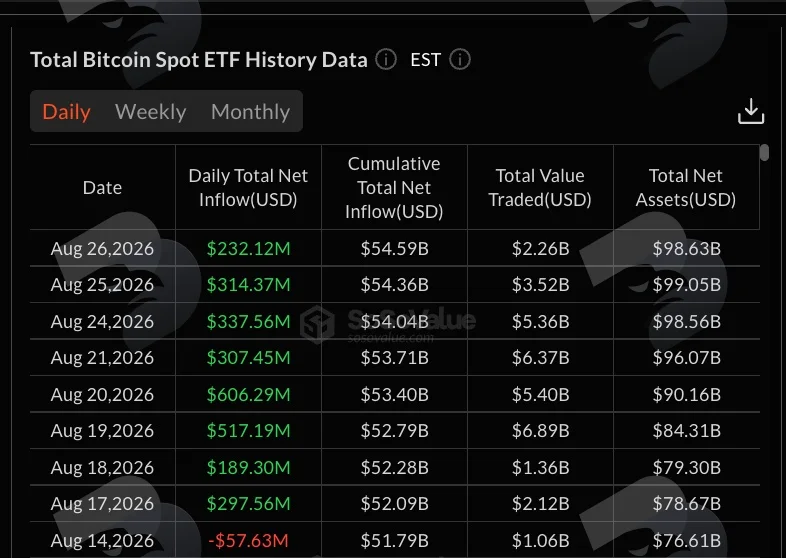Select the Daily tab
This screenshot has width=786, height=558.
click(66, 111)
